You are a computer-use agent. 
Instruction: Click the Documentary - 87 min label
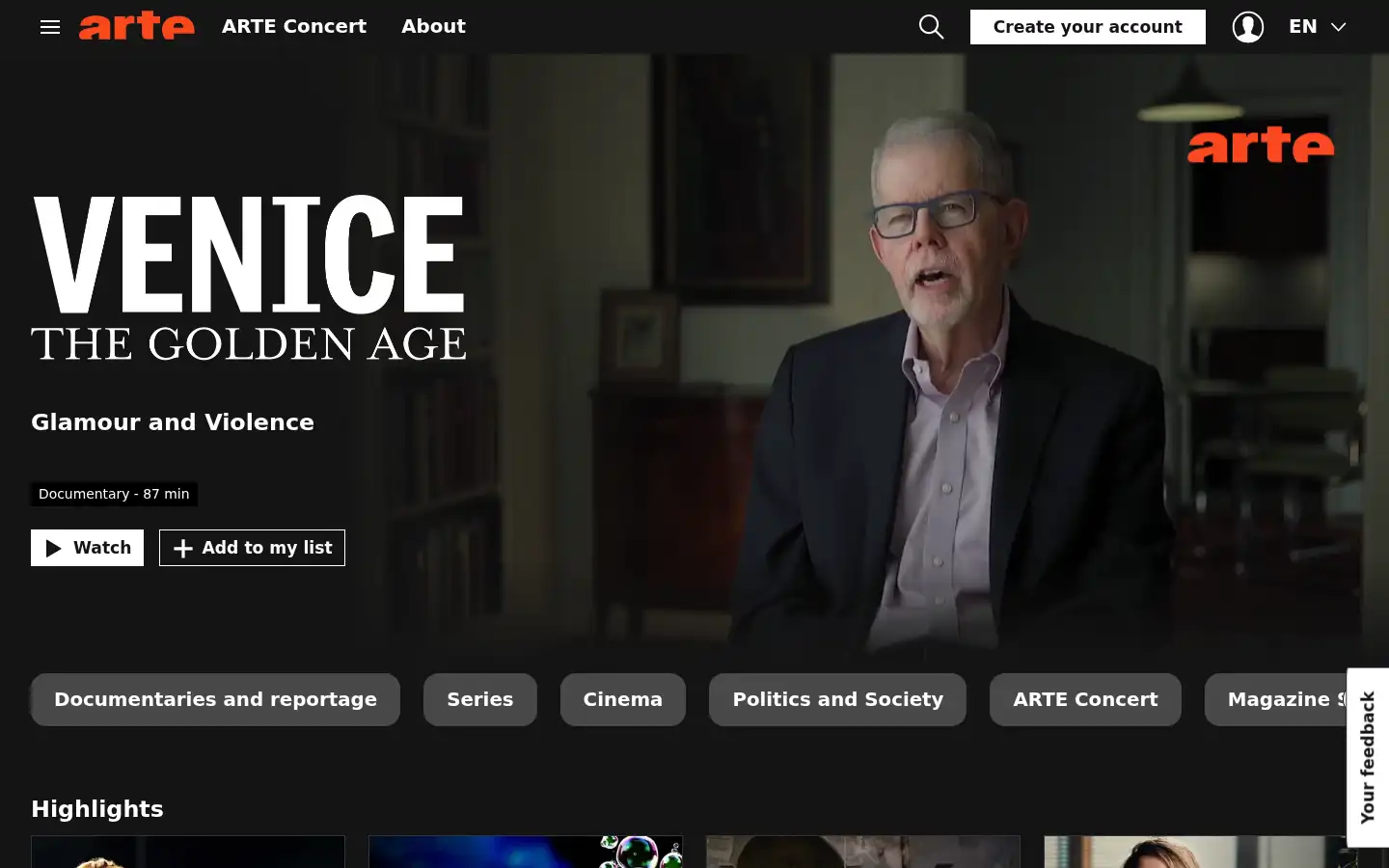(x=114, y=494)
